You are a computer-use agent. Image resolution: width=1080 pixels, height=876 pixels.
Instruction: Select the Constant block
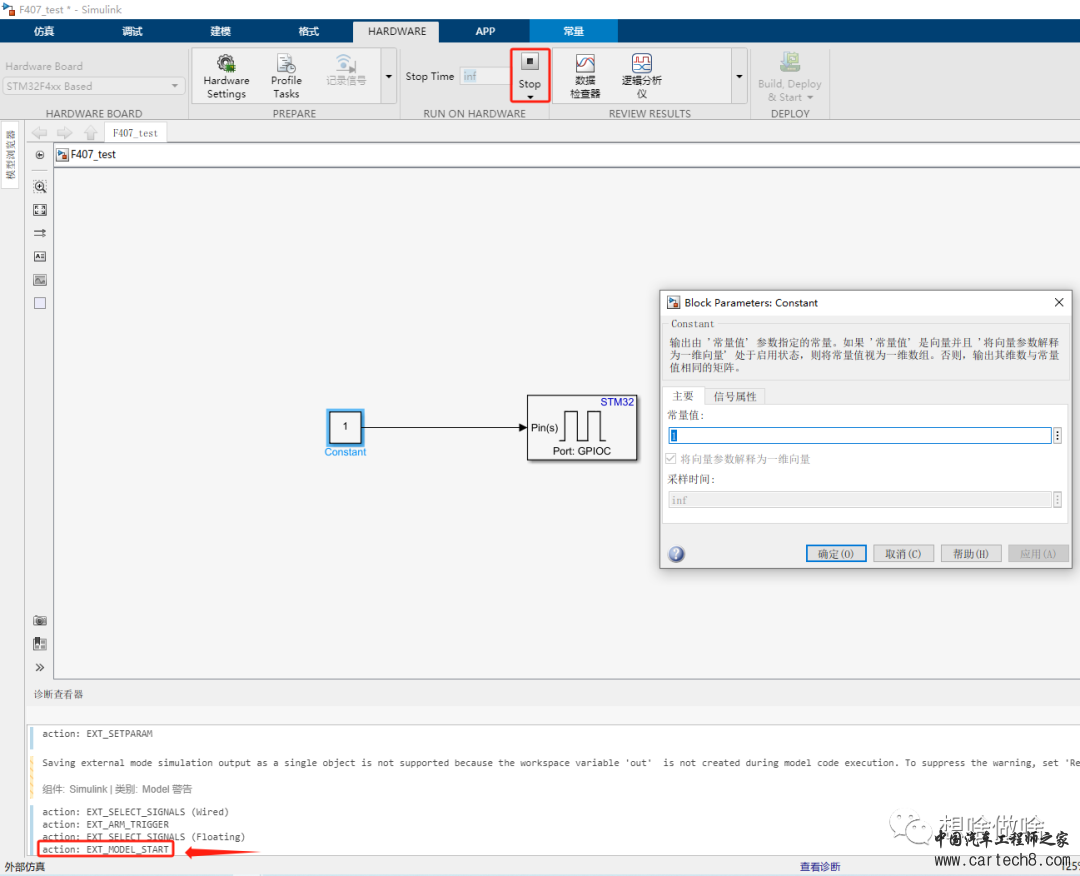(345, 427)
